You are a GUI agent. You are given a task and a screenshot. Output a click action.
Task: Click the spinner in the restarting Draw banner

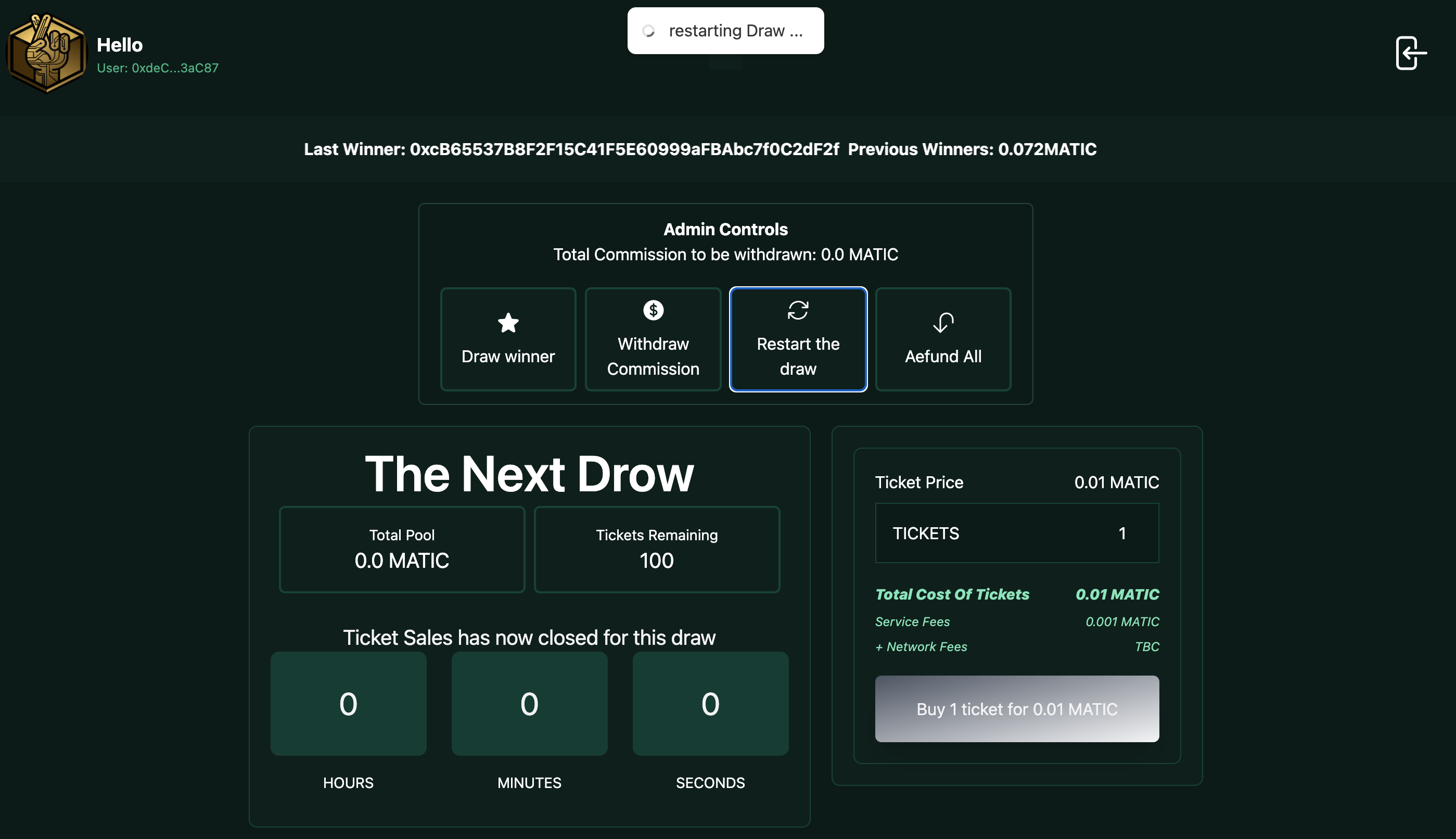click(x=649, y=31)
